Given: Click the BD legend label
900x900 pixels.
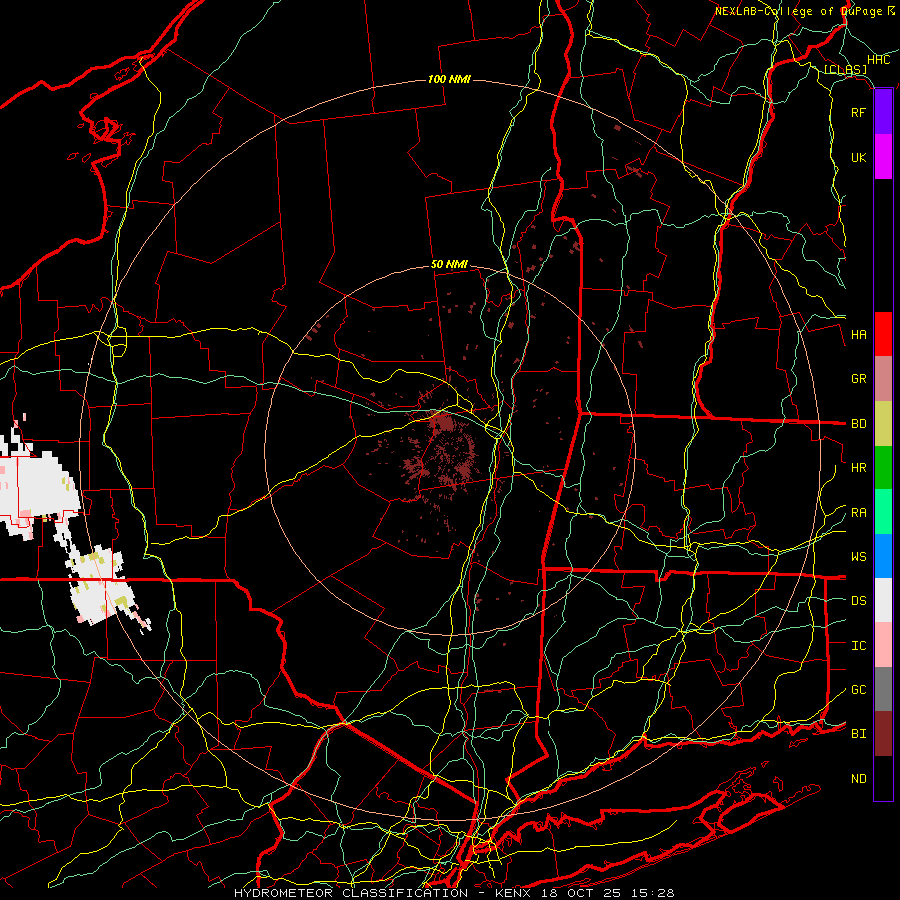Looking at the screenshot, I should [x=858, y=424].
